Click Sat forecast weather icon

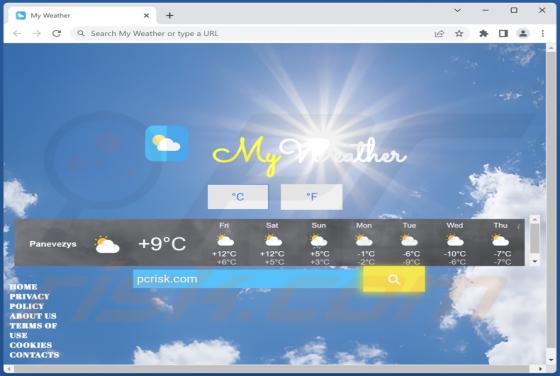[273, 240]
